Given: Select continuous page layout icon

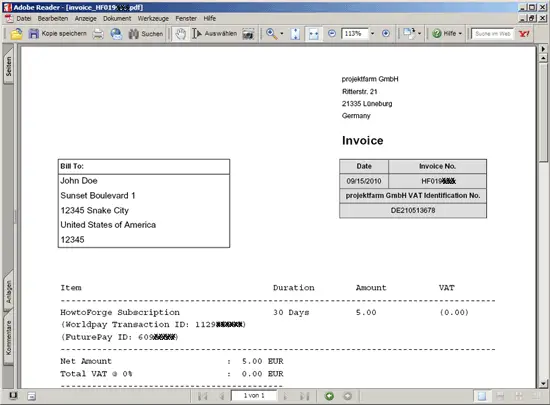Looking at the screenshot, I should coord(501,396).
